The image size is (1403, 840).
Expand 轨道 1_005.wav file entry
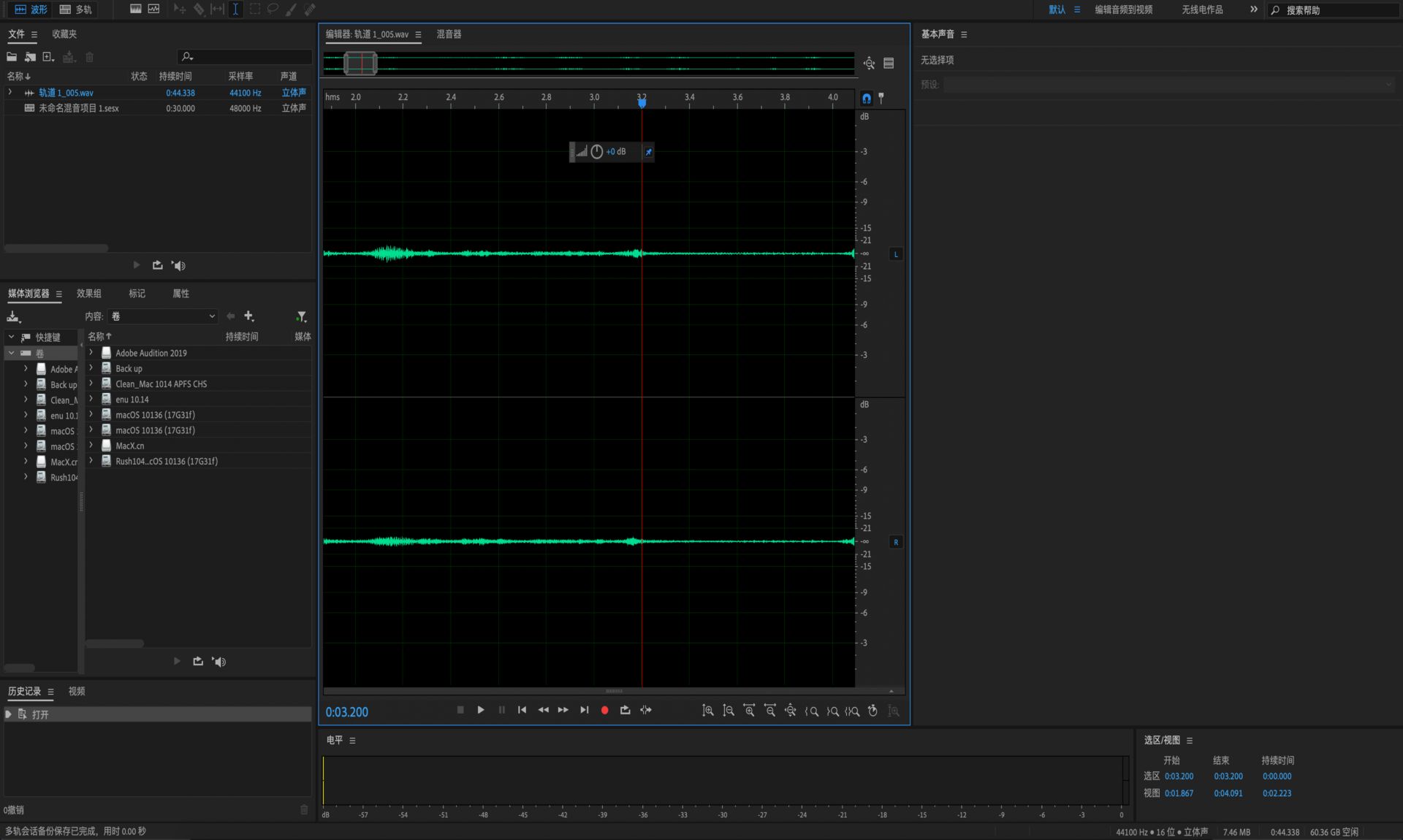pos(10,93)
